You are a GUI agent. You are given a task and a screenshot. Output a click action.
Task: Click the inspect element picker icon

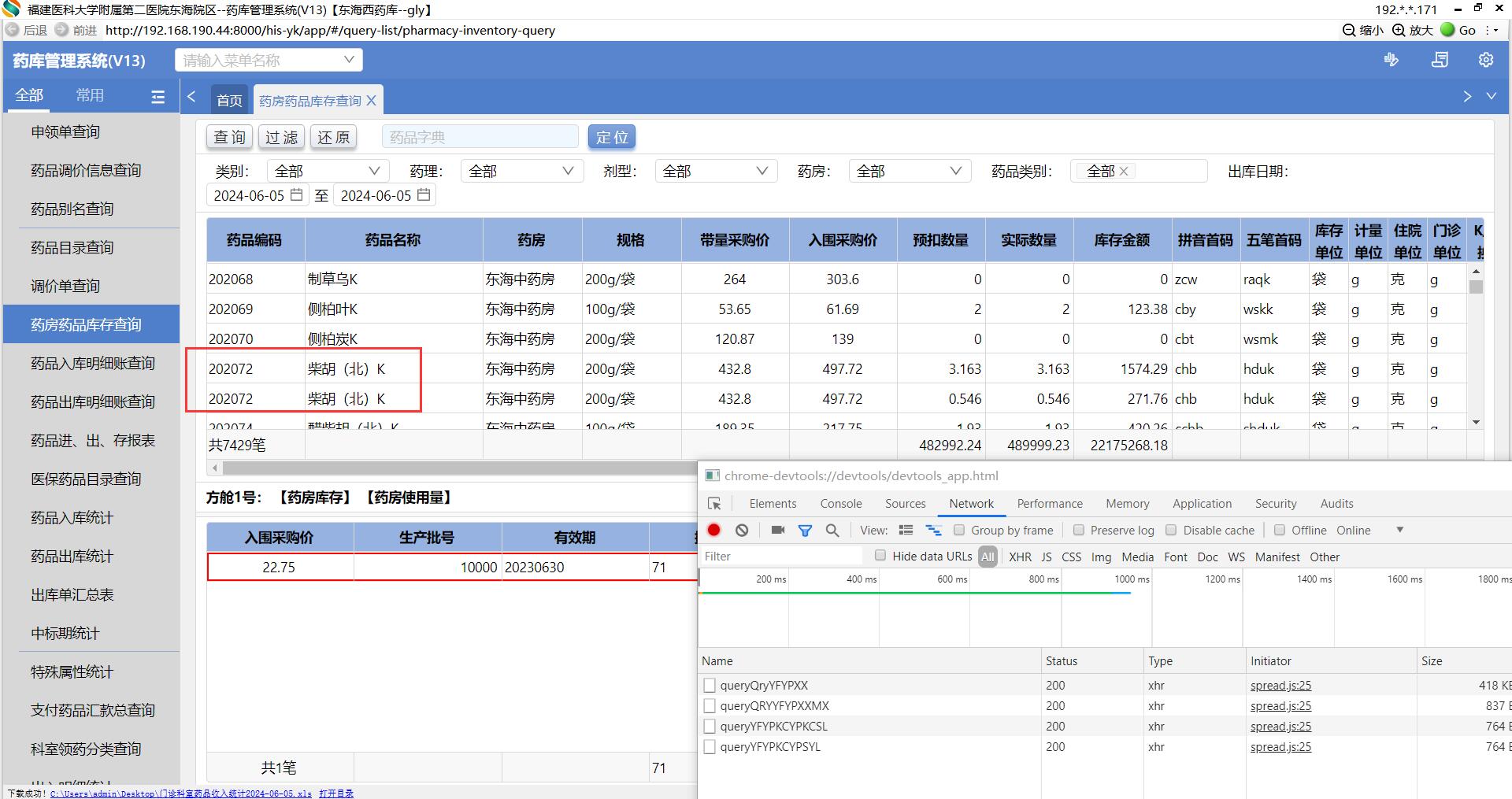pos(714,504)
